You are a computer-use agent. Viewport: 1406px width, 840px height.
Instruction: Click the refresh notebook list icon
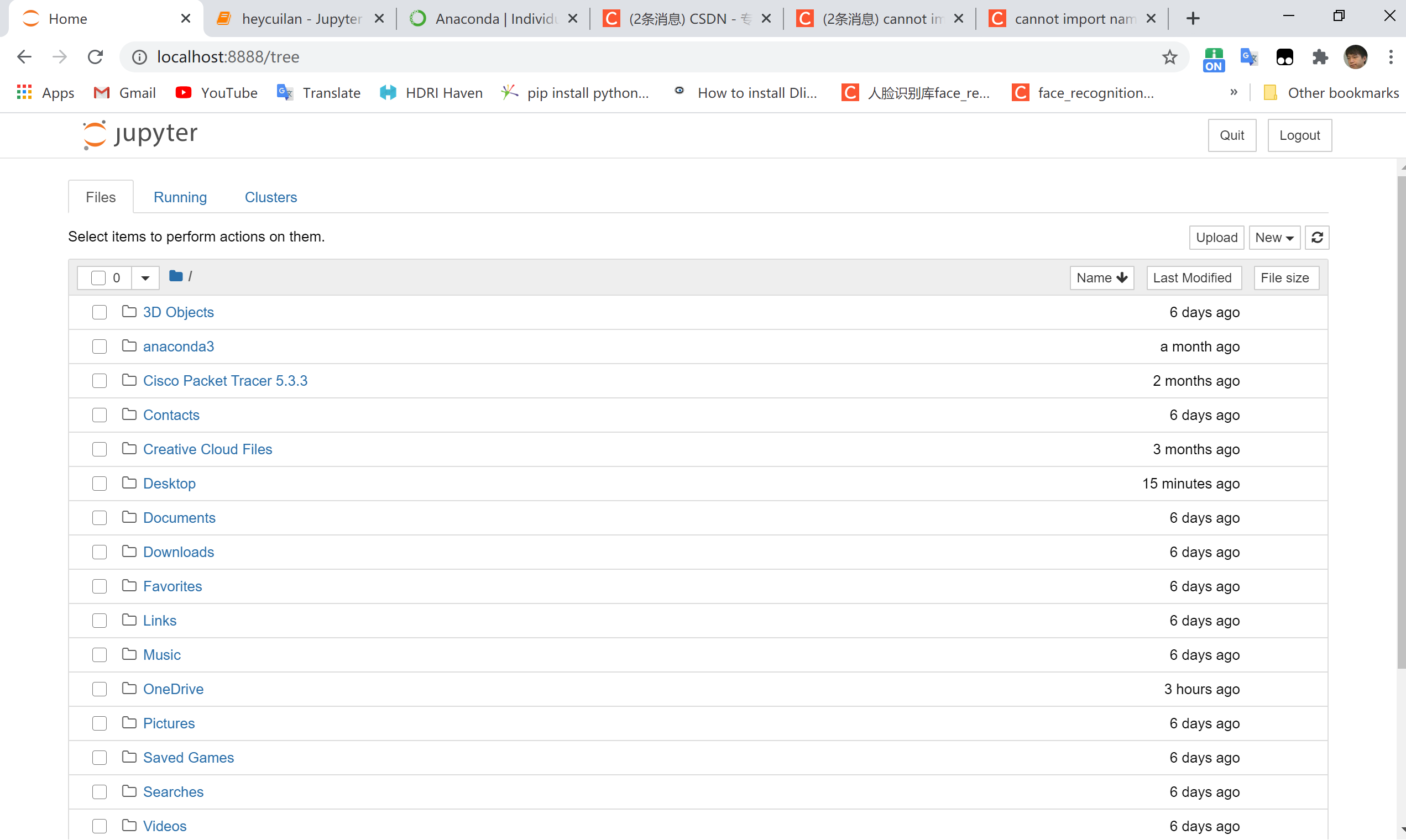[1316, 238]
